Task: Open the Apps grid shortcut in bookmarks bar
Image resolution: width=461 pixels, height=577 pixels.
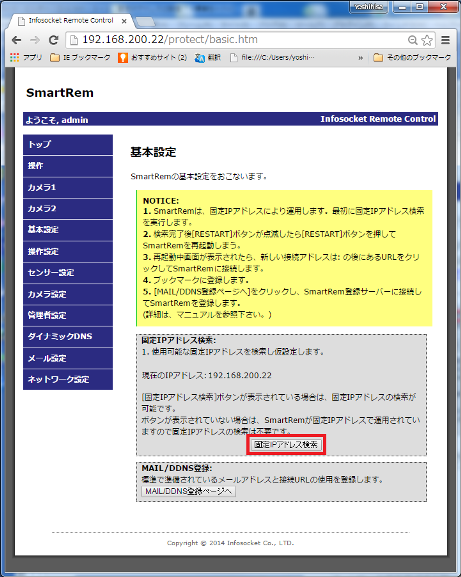Action: point(26,57)
